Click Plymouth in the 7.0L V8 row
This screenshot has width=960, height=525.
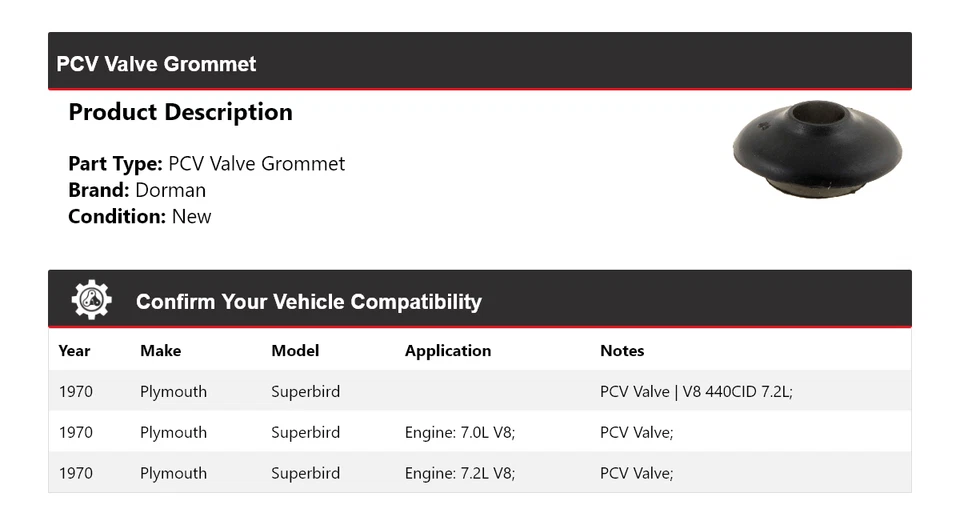coord(173,433)
